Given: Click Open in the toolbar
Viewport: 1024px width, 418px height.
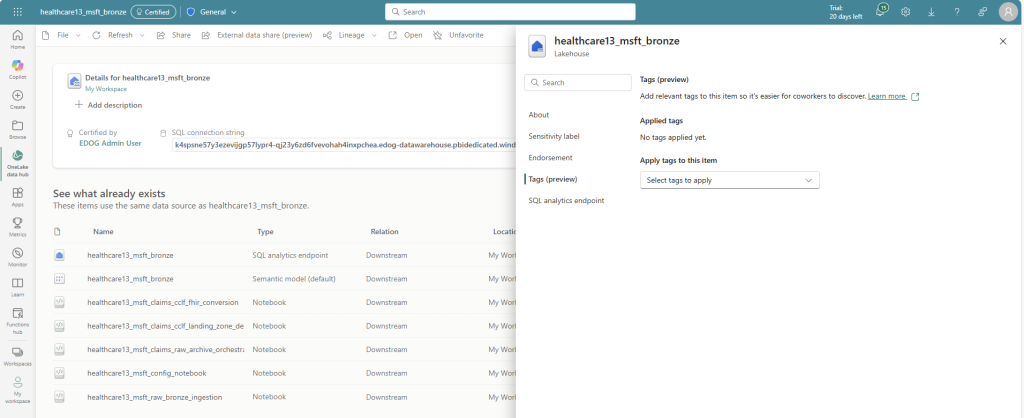Looking at the screenshot, I should tap(406, 35).
